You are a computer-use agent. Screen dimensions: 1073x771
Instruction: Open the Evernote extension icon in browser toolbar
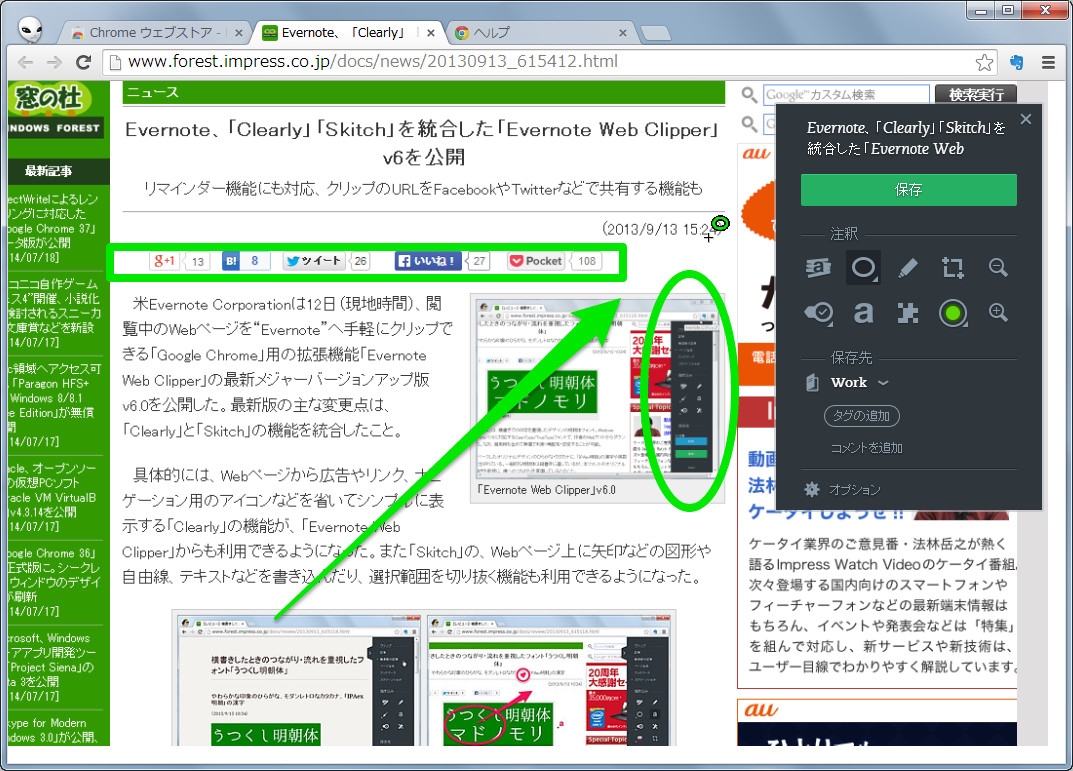click(1017, 62)
